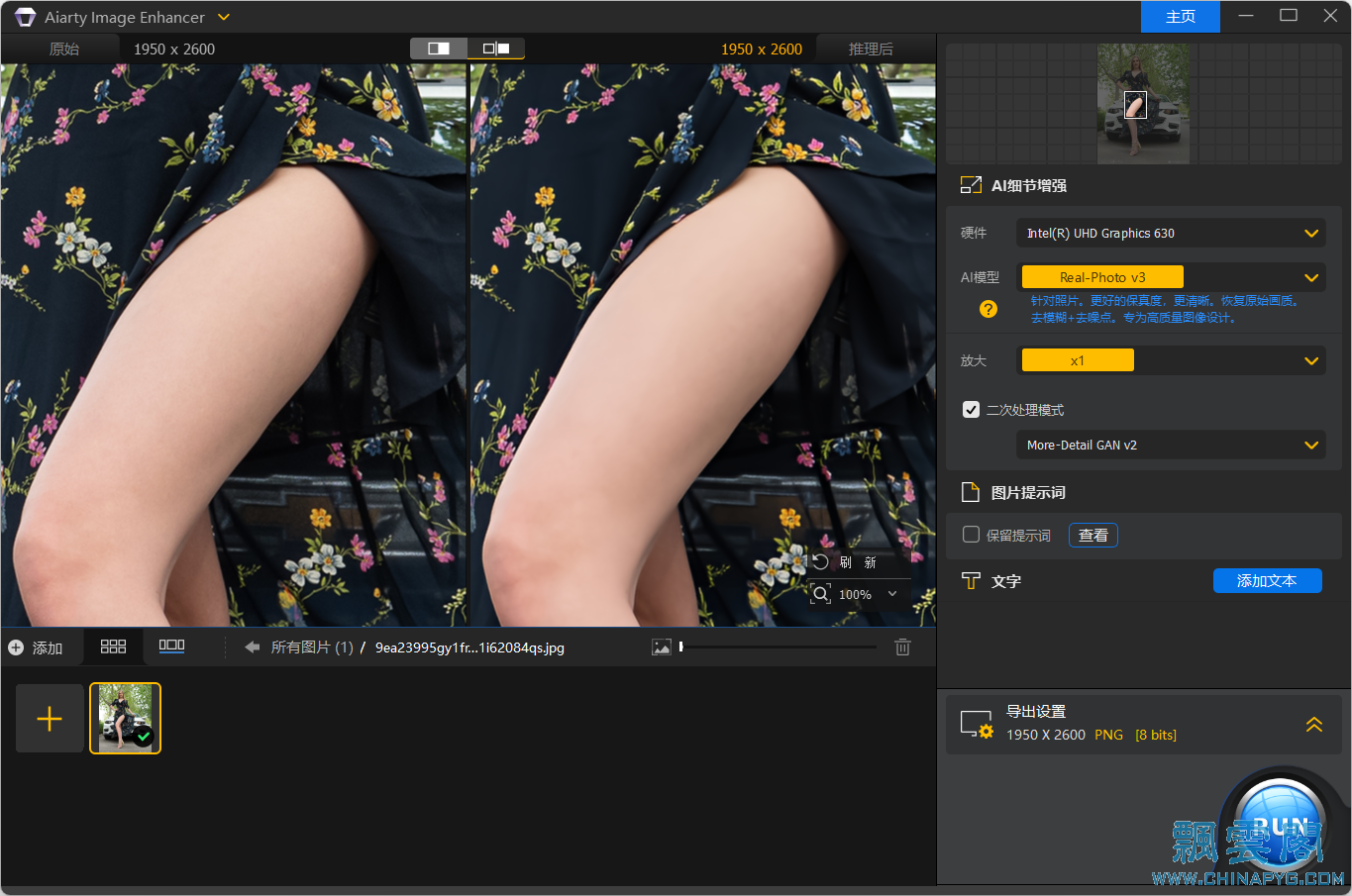Image resolution: width=1352 pixels, height=896 pixels.
Task: Click the 图片提示词 document icon
Action: tap(971, 492)
